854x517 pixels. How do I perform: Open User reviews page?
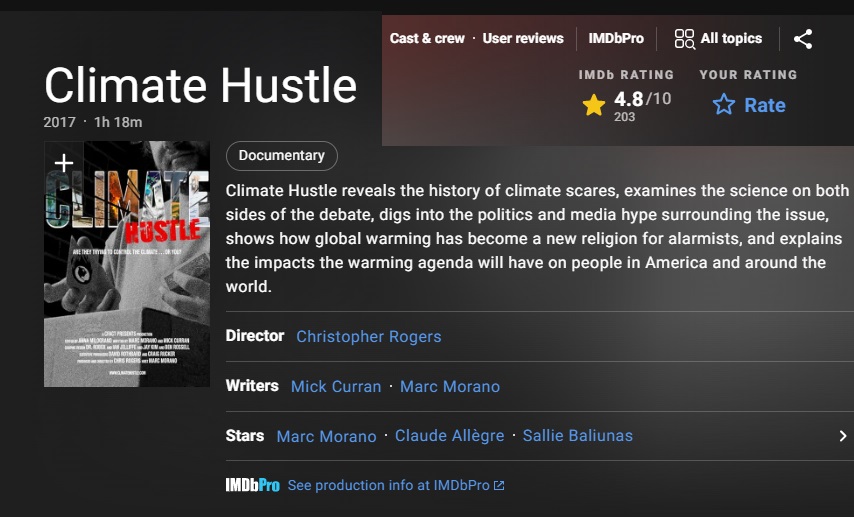[x=523, y=38]
